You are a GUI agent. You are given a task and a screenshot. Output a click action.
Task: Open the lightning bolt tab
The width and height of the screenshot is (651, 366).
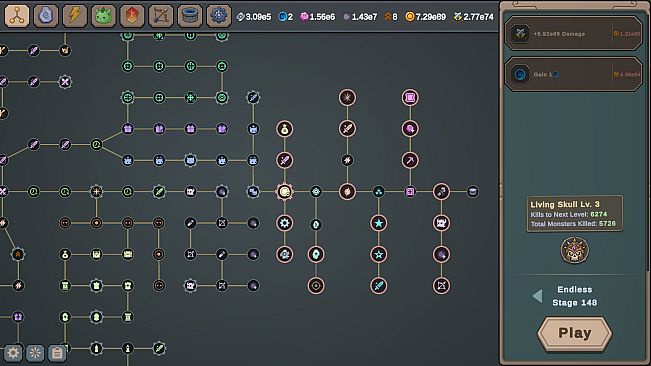(74, 16)
